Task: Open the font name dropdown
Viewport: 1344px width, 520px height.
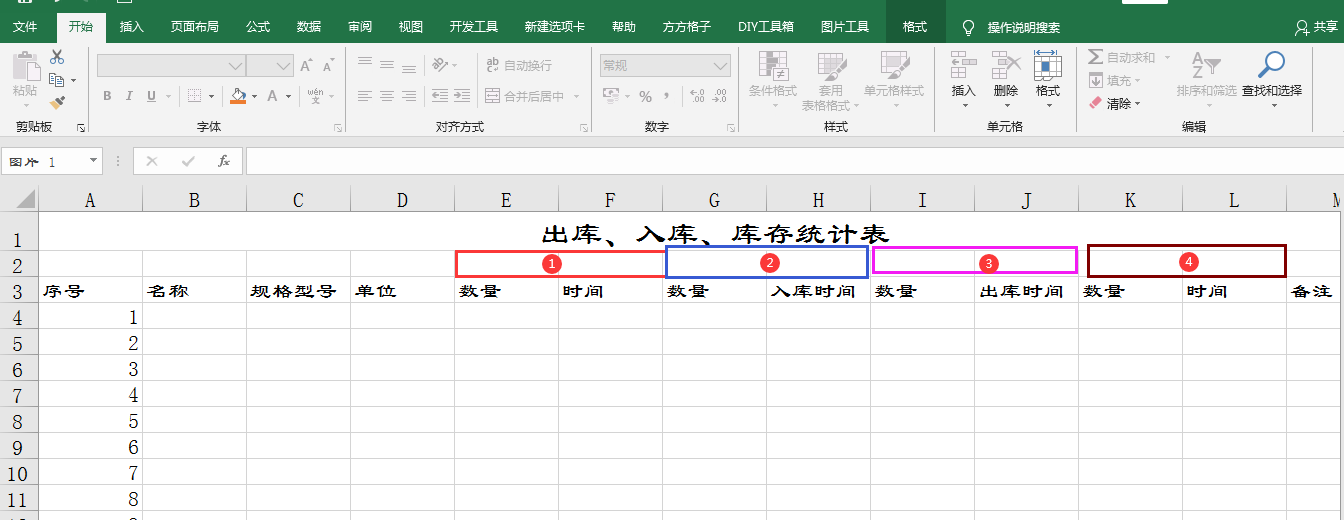Action: (x=236, y=66)
